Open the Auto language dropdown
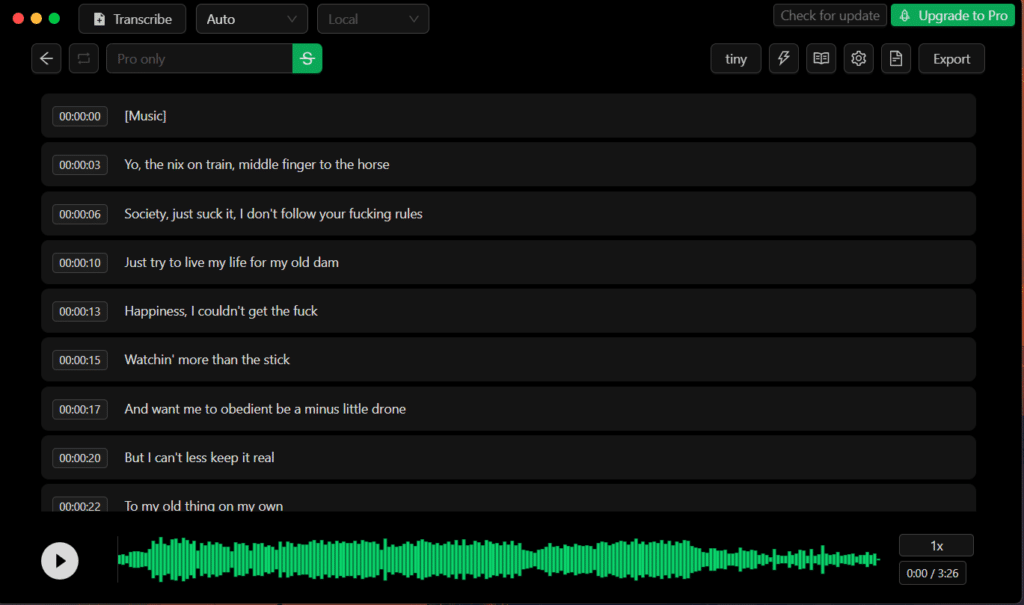This screenshot has height=605, width=1024. [251, 18]
